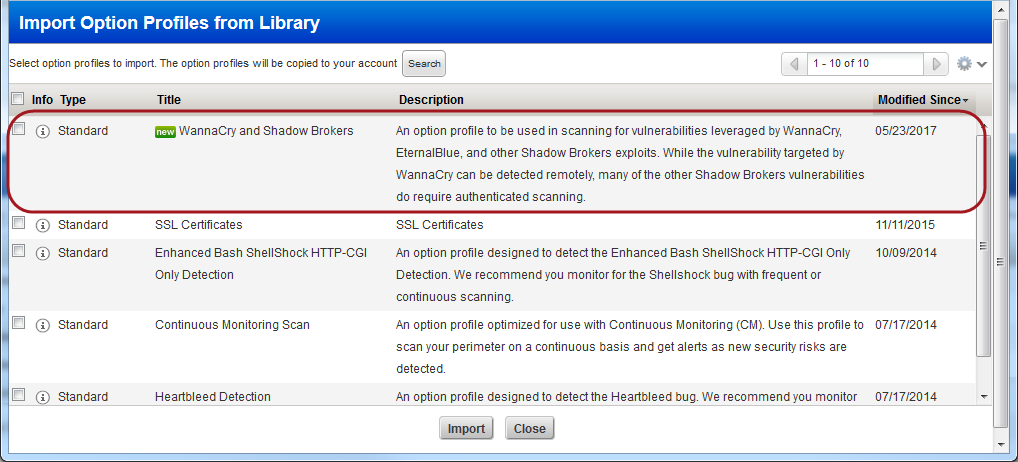Click the Search button
Screen dimensions: 1018x462
coord(424,64)
